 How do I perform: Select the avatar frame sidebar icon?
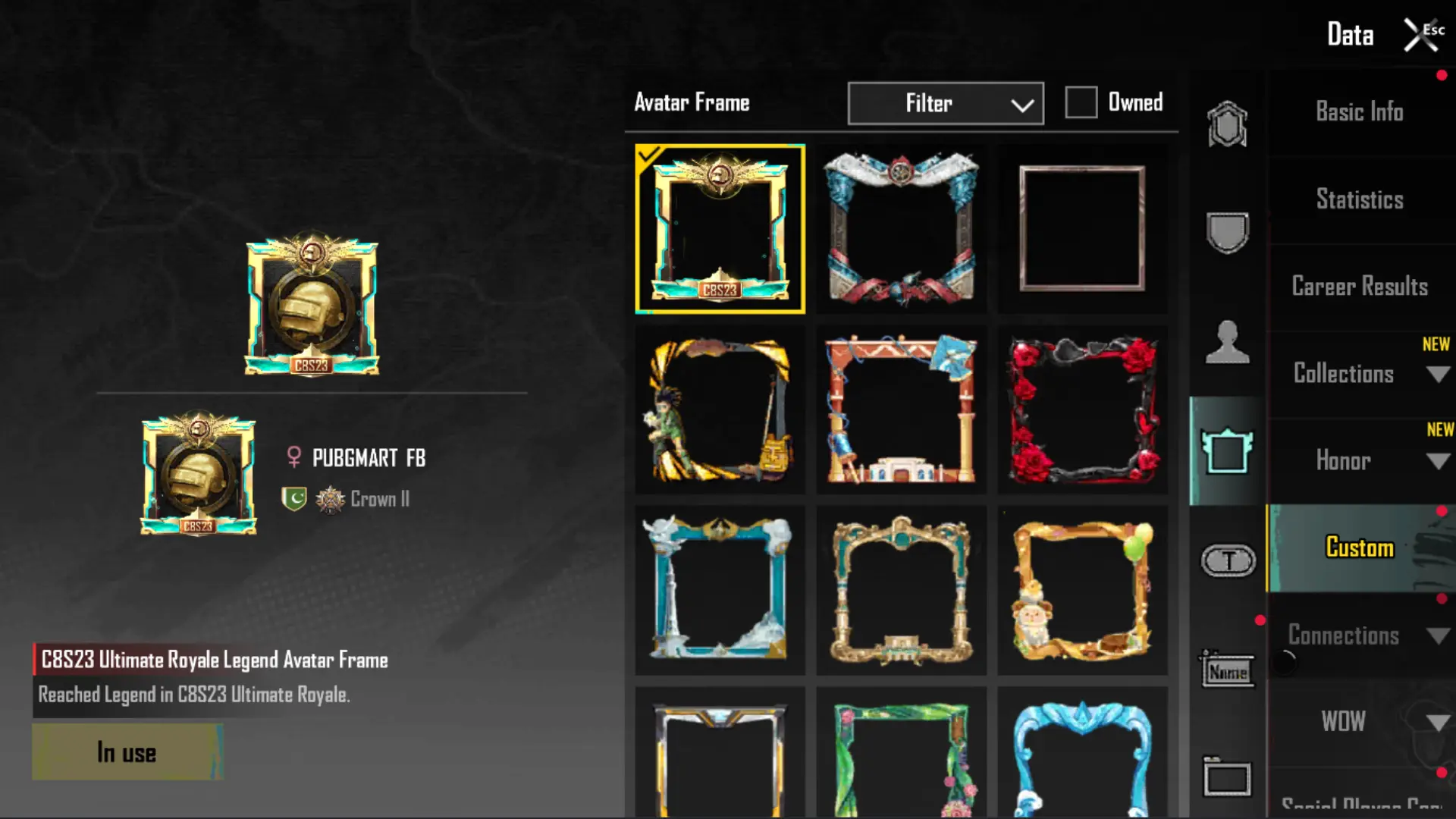tap(1227, 451)
